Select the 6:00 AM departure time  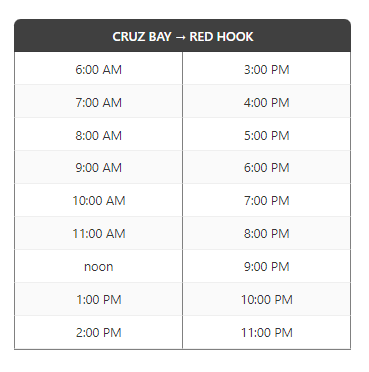98,69
